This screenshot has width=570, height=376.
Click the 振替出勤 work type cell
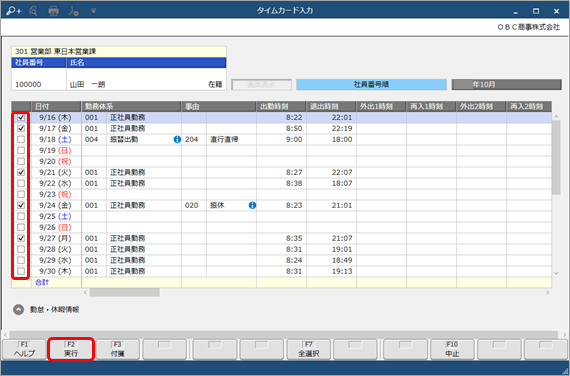click(144, 139)
